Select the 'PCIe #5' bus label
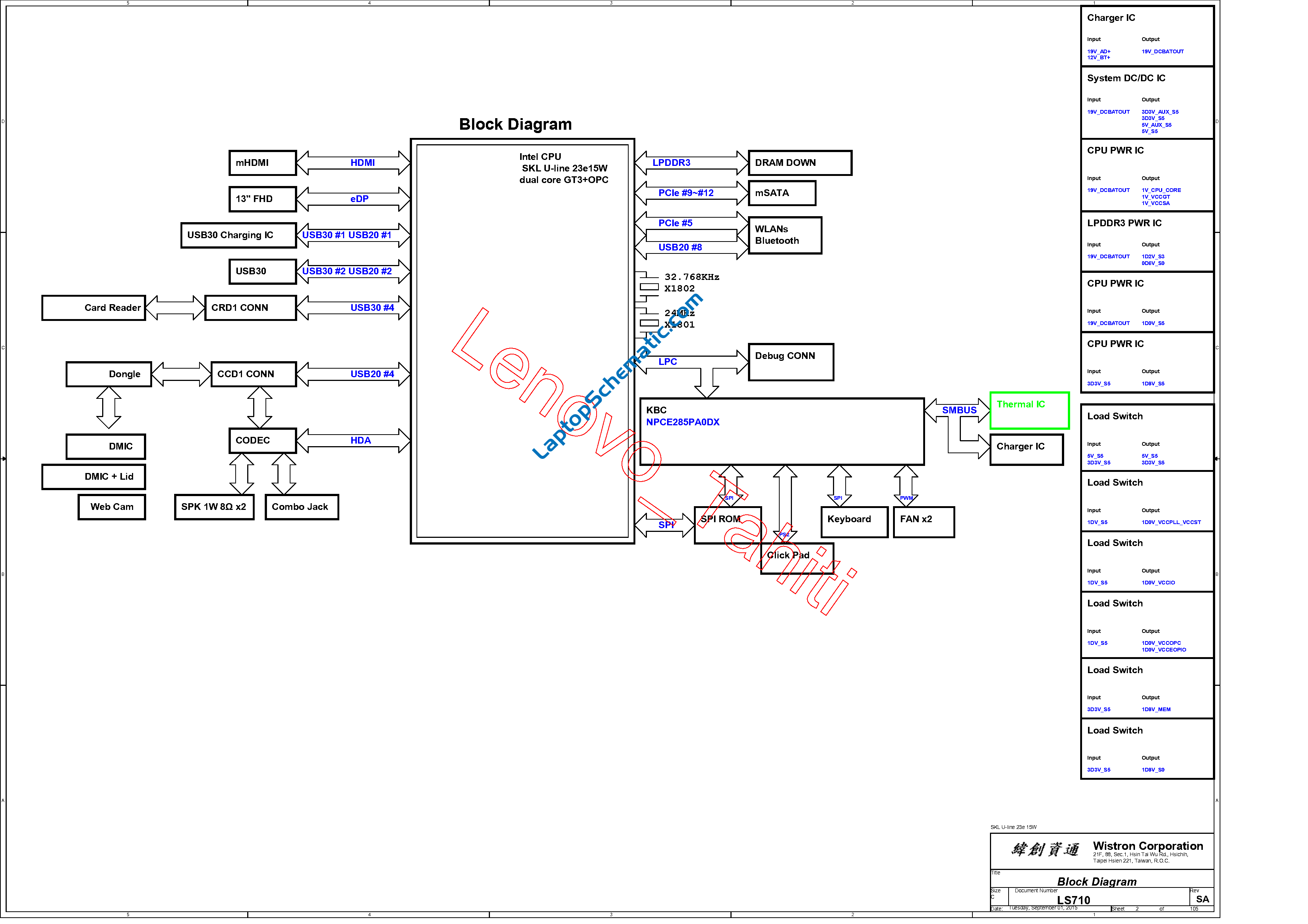Image resolution: width=1308 pixels, height=924 pixels. point(675,223)
